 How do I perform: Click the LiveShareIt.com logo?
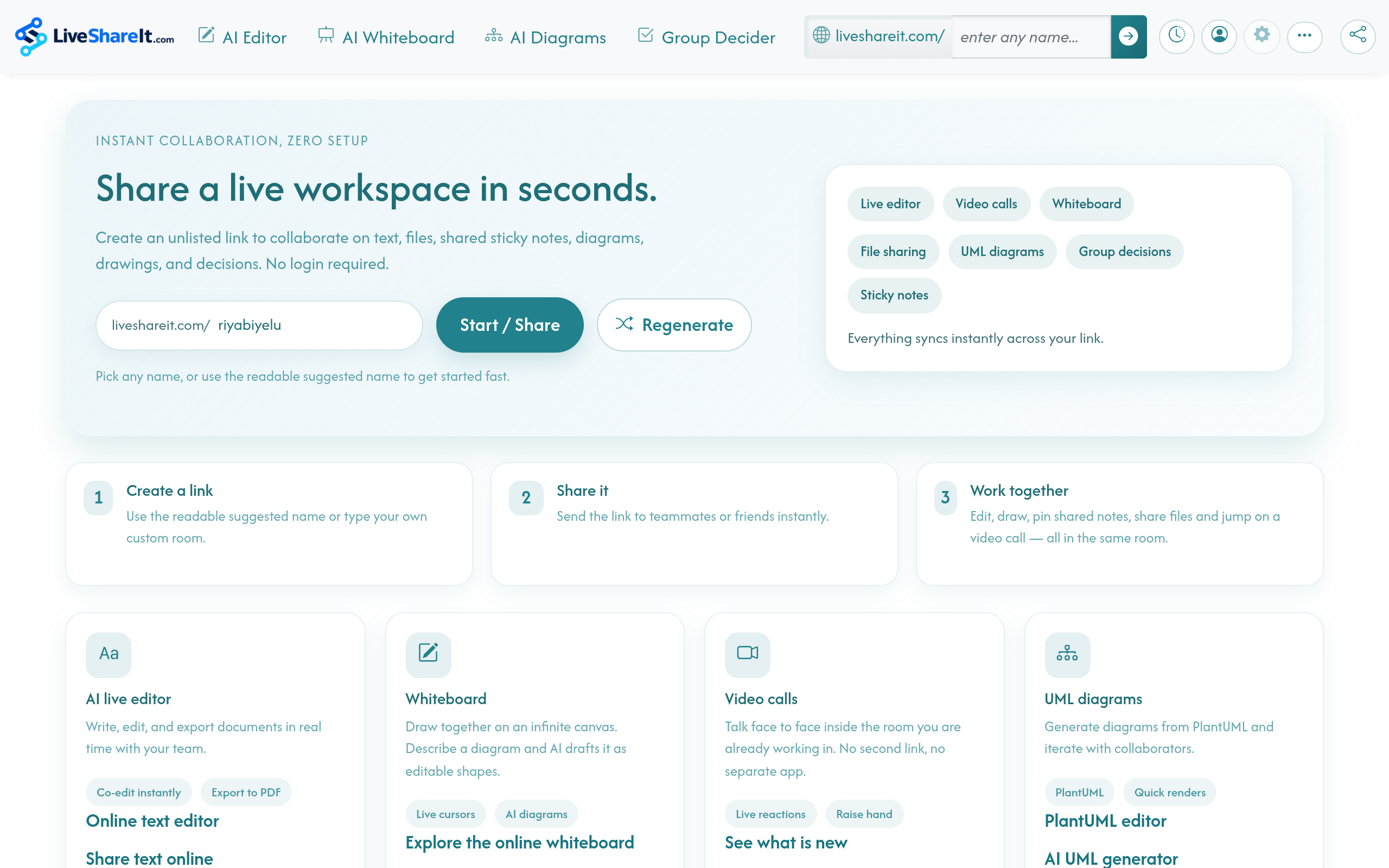pos(95,37)
